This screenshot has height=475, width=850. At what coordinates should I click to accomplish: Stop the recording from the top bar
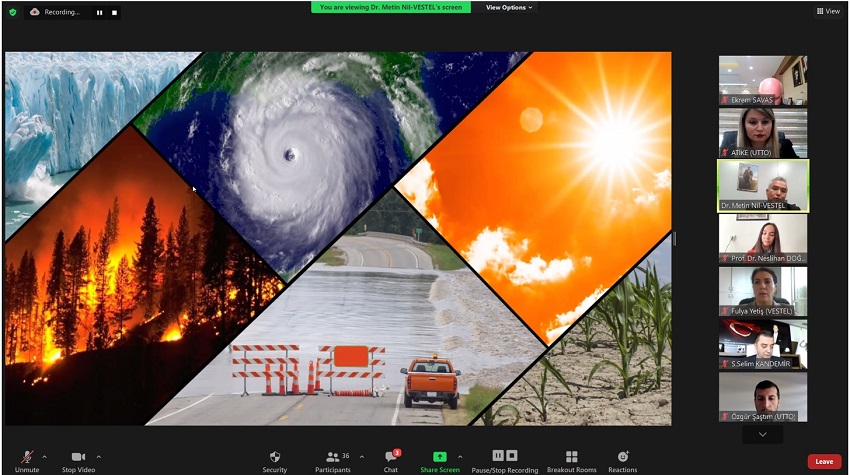tap(114, 13)
